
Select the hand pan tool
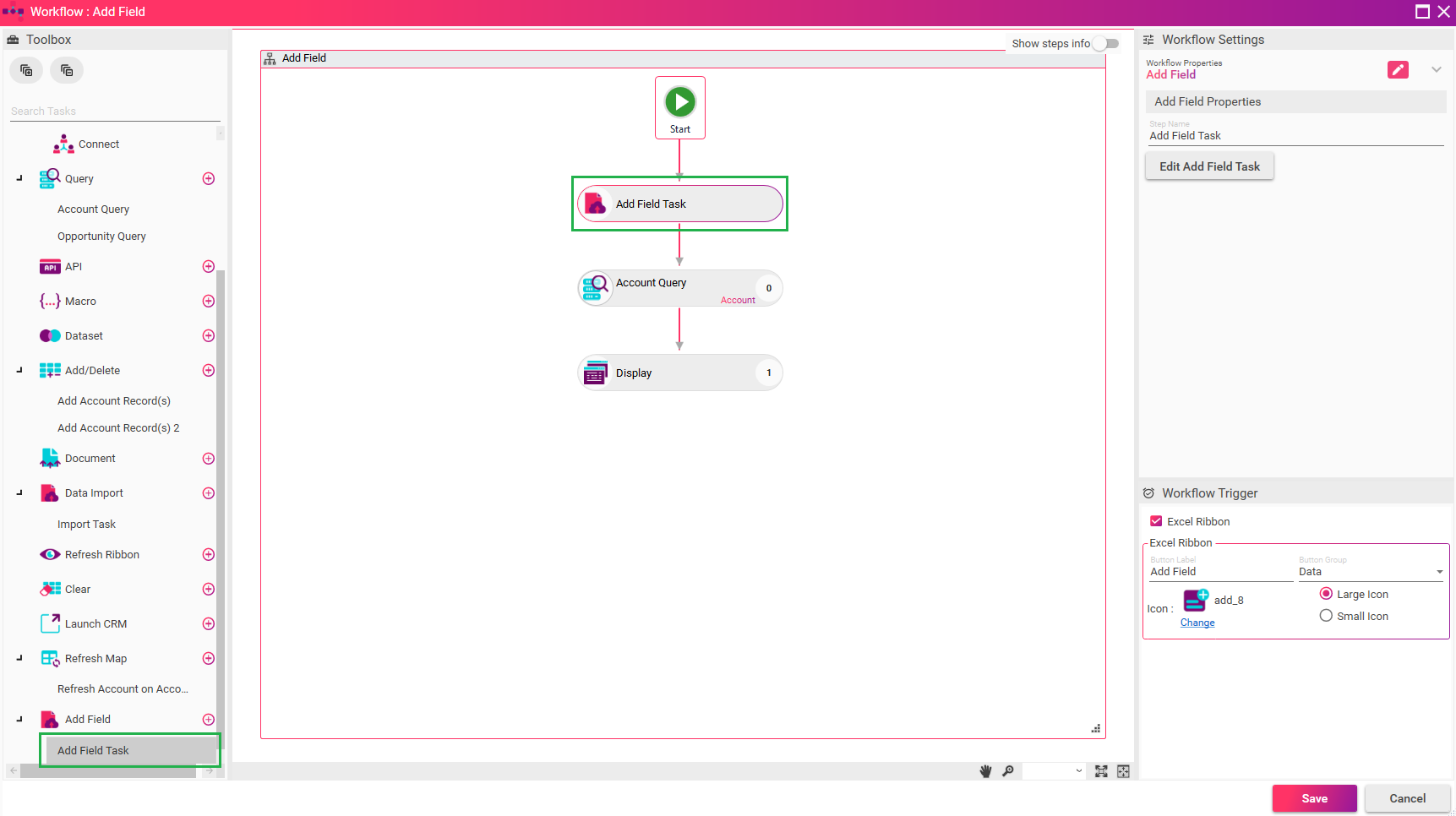pos(985,771)
